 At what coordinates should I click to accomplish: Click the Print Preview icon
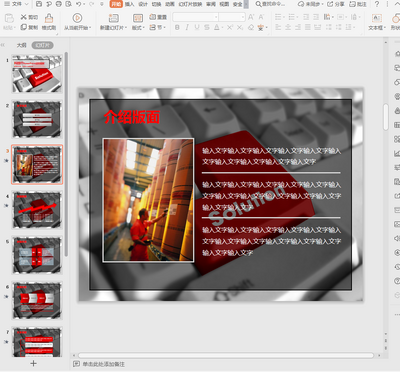(x=68, y=4)
